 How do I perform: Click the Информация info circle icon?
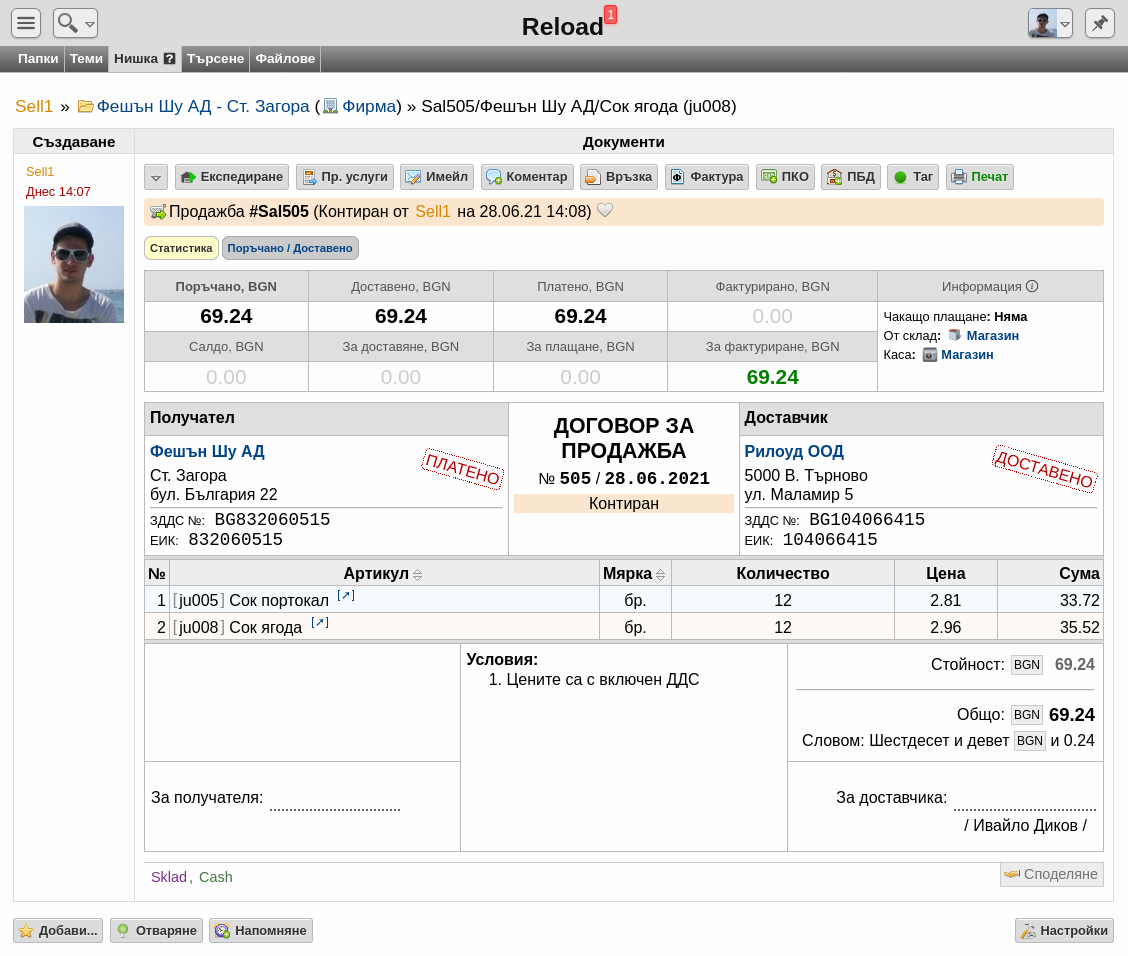point(1032,286)
